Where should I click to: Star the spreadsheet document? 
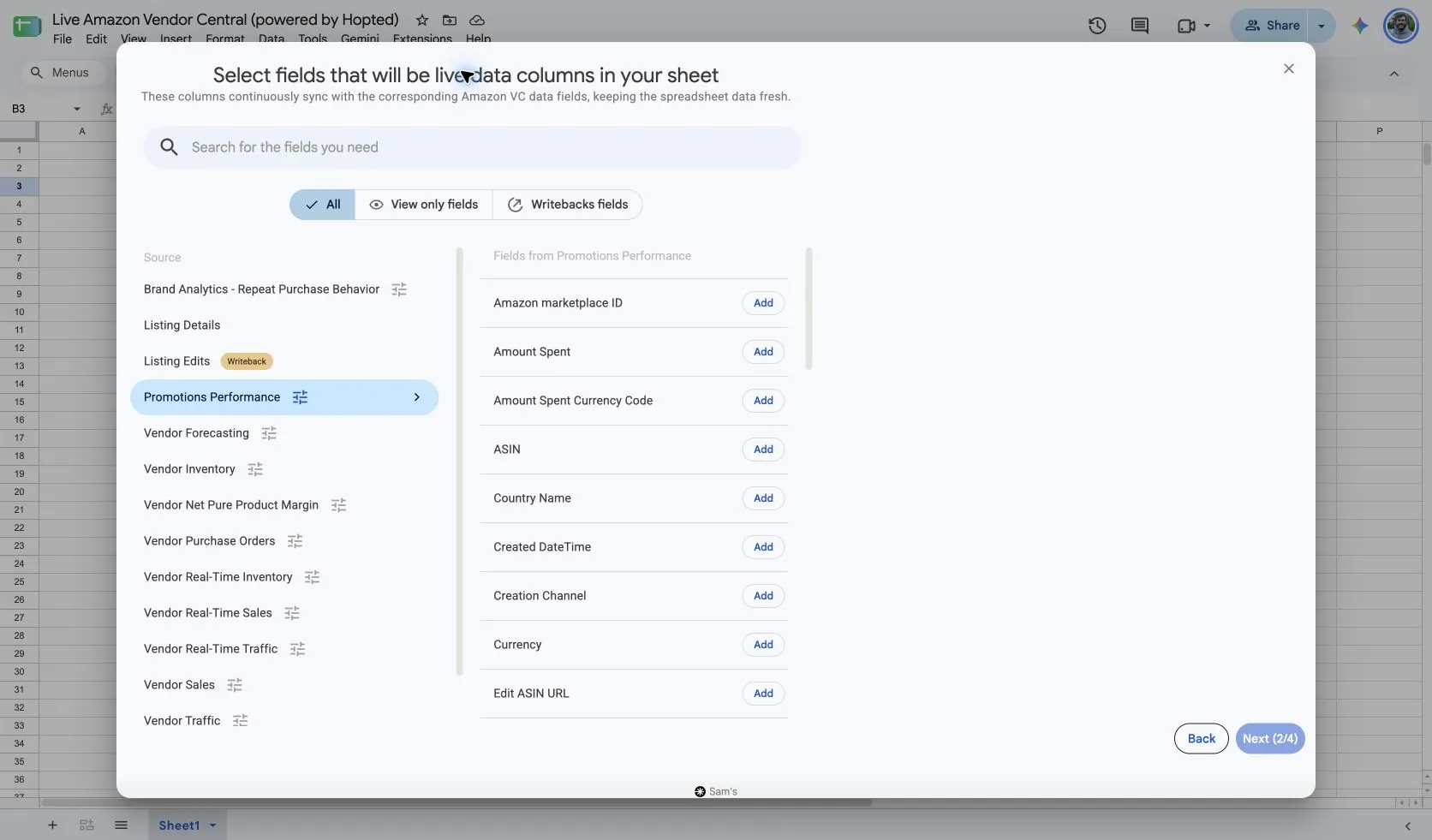pos(422,20)
